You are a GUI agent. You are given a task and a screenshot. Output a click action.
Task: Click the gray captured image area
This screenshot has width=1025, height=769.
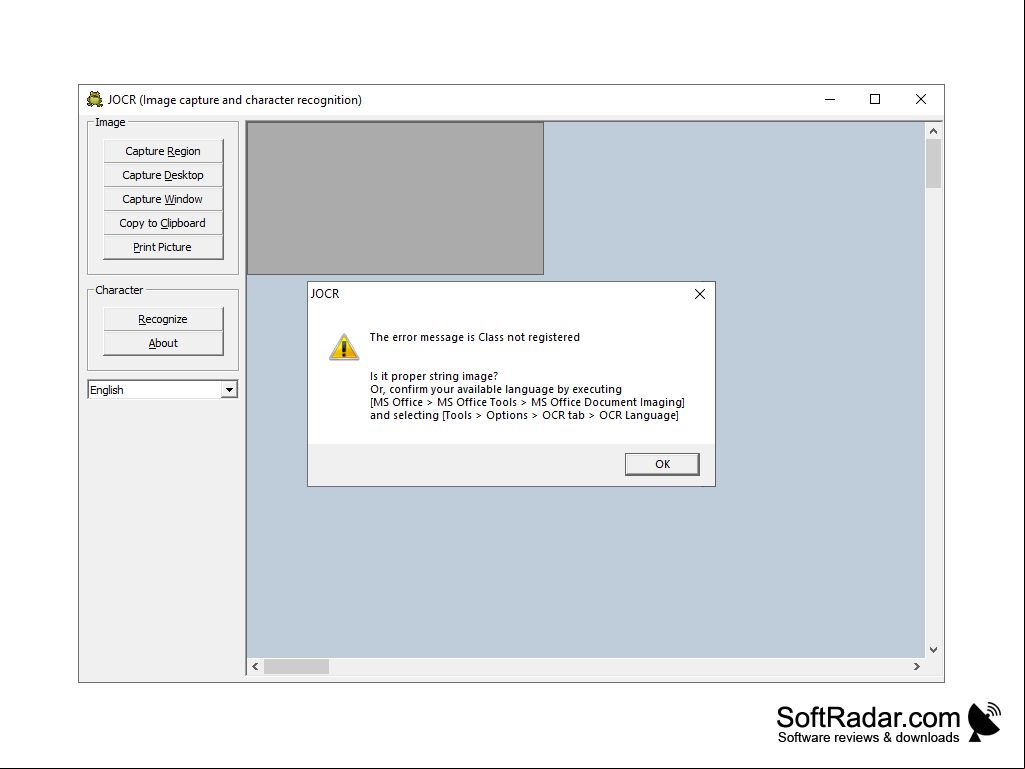coord(395,198)
